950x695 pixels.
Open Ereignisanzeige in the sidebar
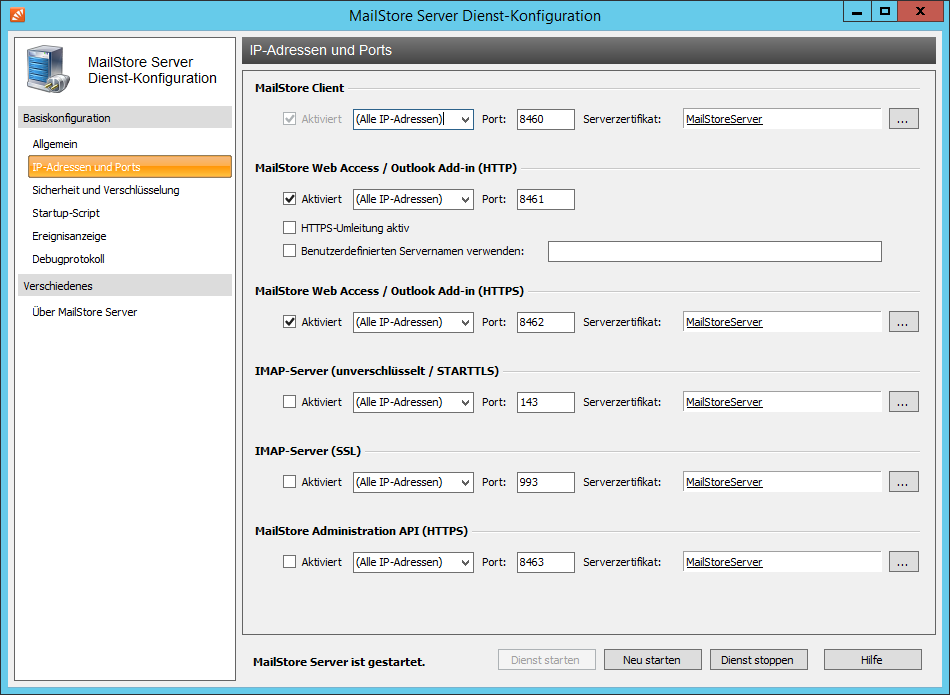click(x=69, y=236)
